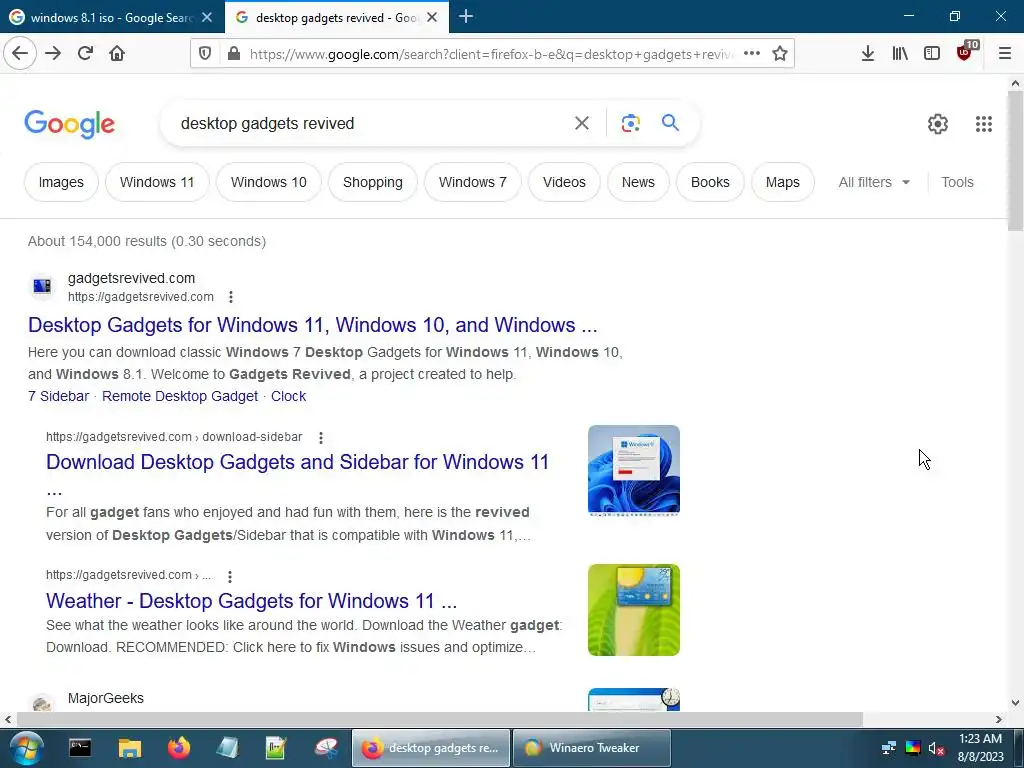
Task: Switch to Winaero Tweaker taskbar window
Action: pyautogui.click(x=592, y=748)
